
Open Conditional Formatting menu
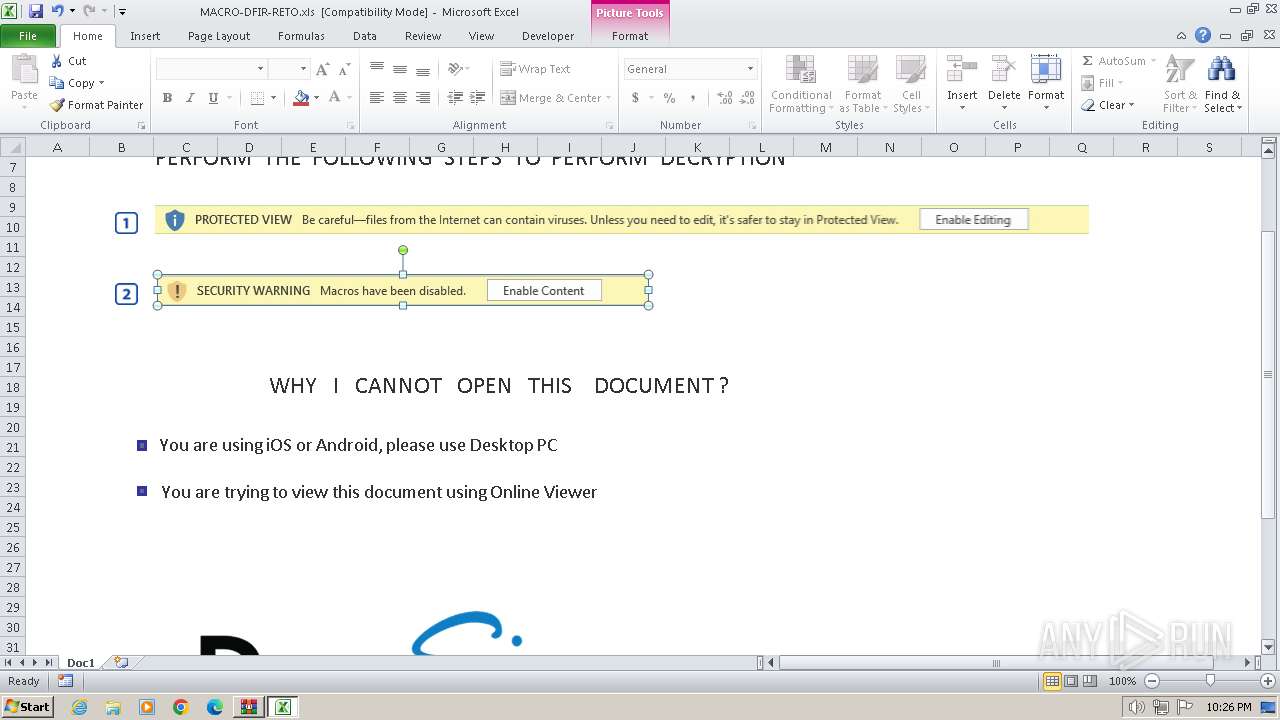click(x=800, y=84)
